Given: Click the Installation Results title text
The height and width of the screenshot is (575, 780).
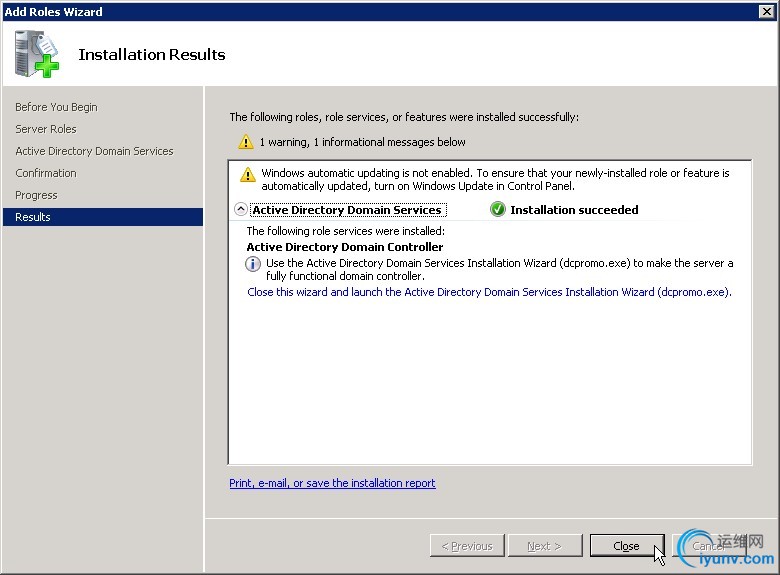Looking at the screenshot, I should point(152,54).
